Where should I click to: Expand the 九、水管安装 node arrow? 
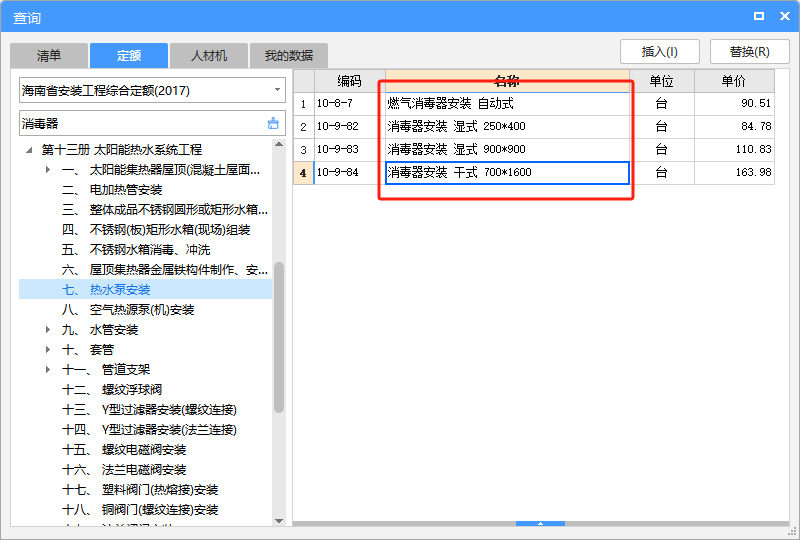pos(47,330)
